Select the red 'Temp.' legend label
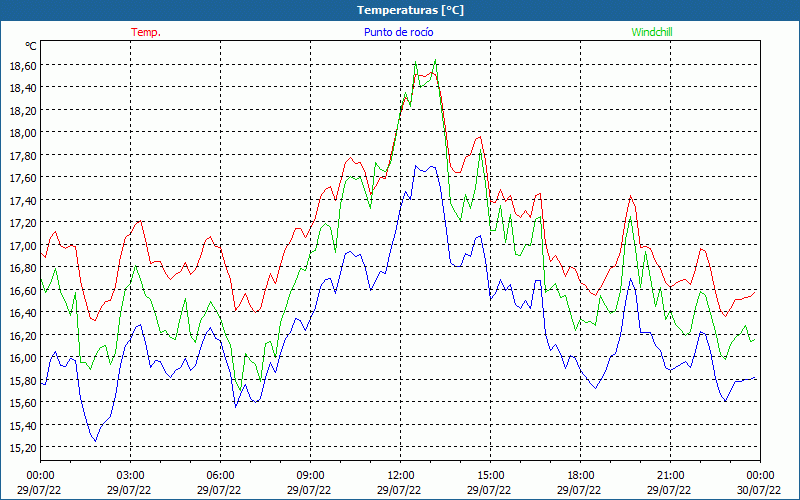800x500 pixels. tap(146, 32)
